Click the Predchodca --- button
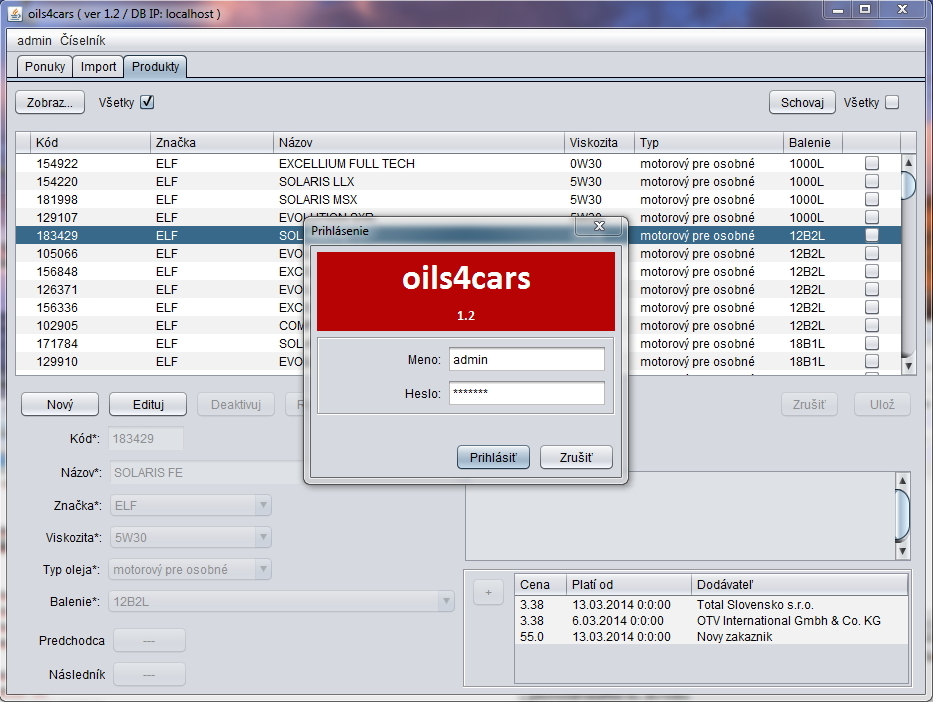This screenshot has height=702, width=933. tap(149, 641)
